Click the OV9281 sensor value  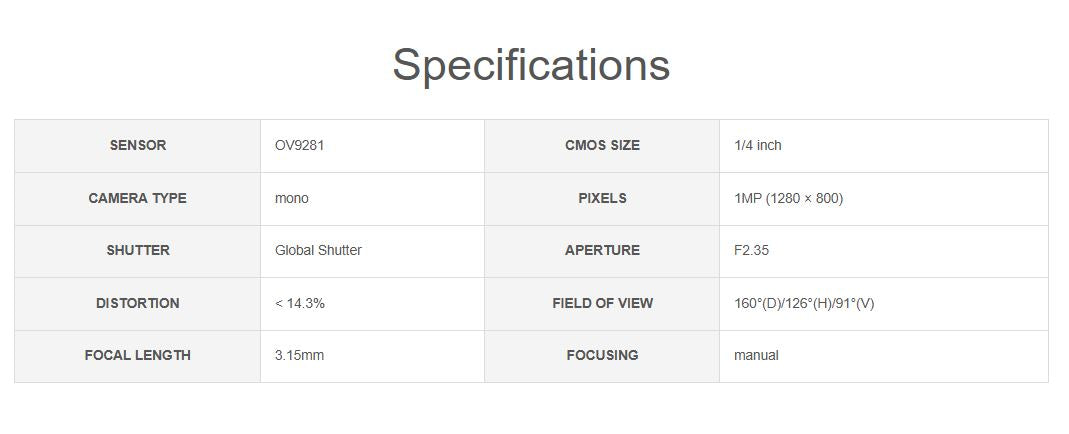point(299,146)
